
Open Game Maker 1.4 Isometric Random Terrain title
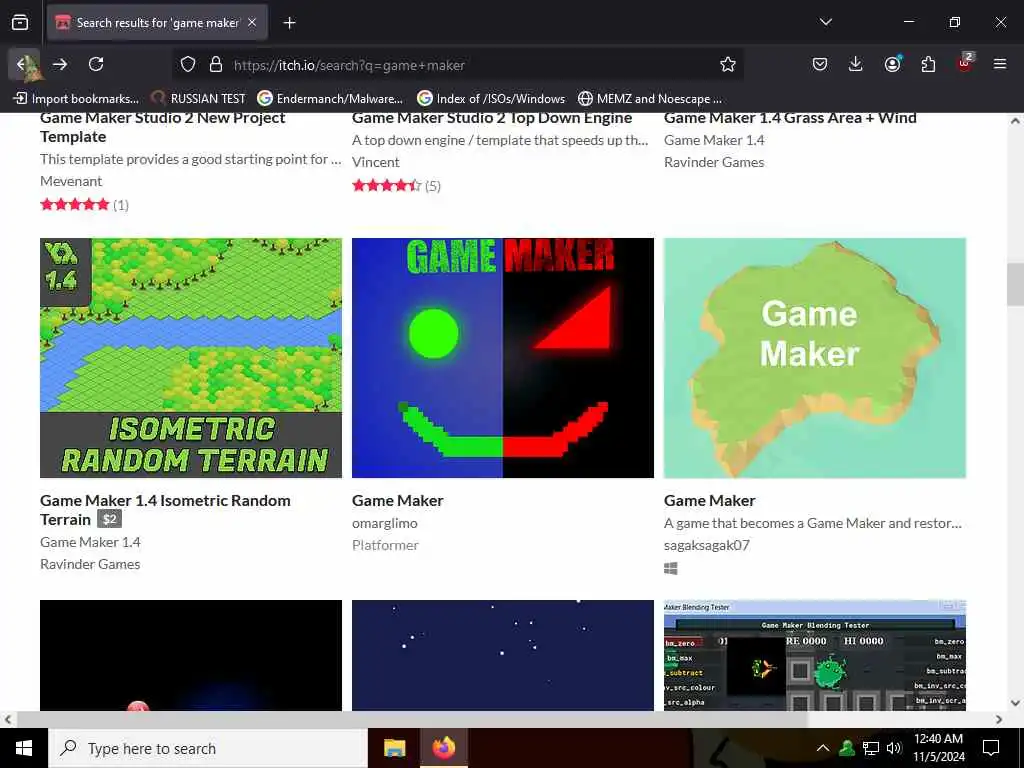(165, 510)
